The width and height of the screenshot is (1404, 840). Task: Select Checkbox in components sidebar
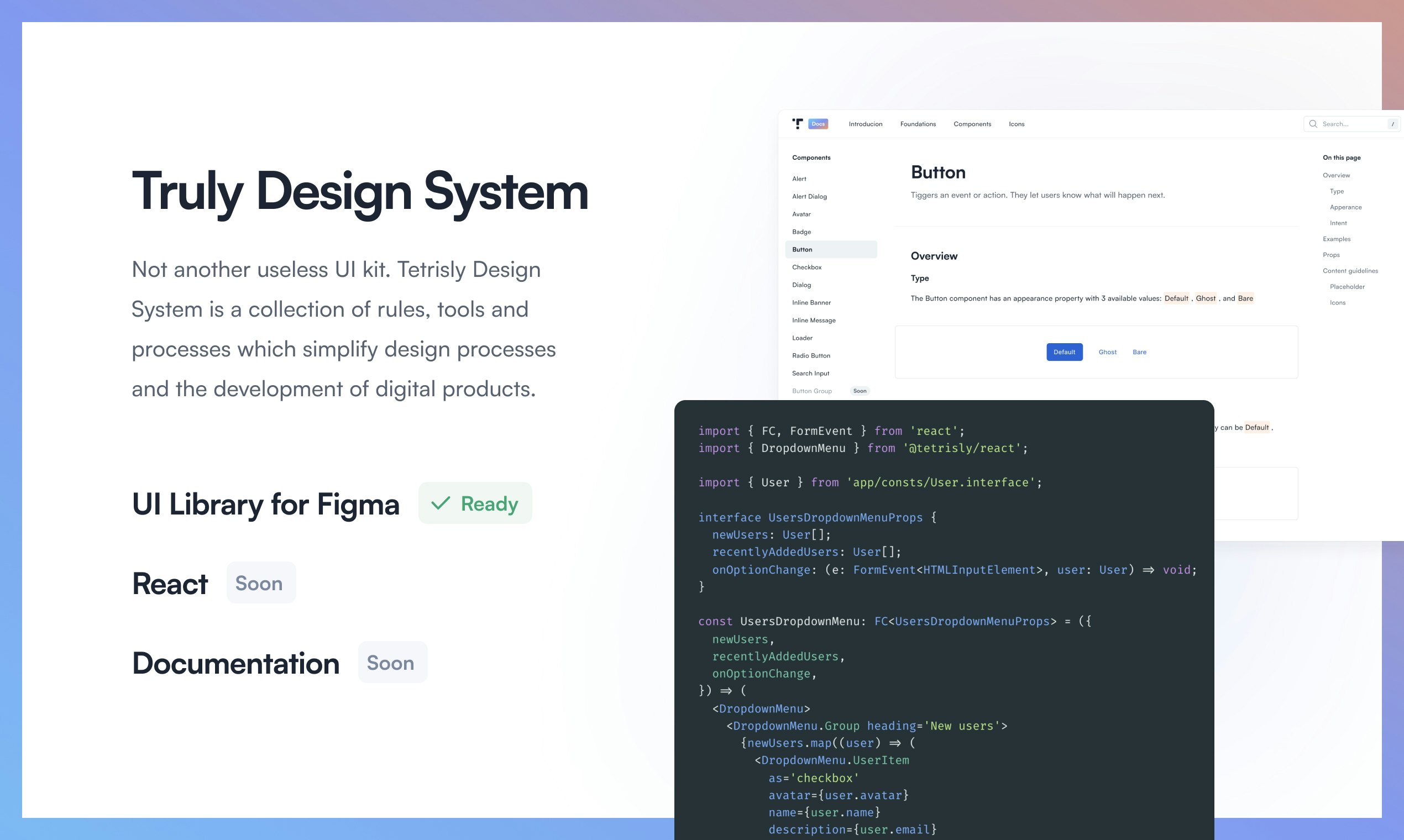point(806,267)
